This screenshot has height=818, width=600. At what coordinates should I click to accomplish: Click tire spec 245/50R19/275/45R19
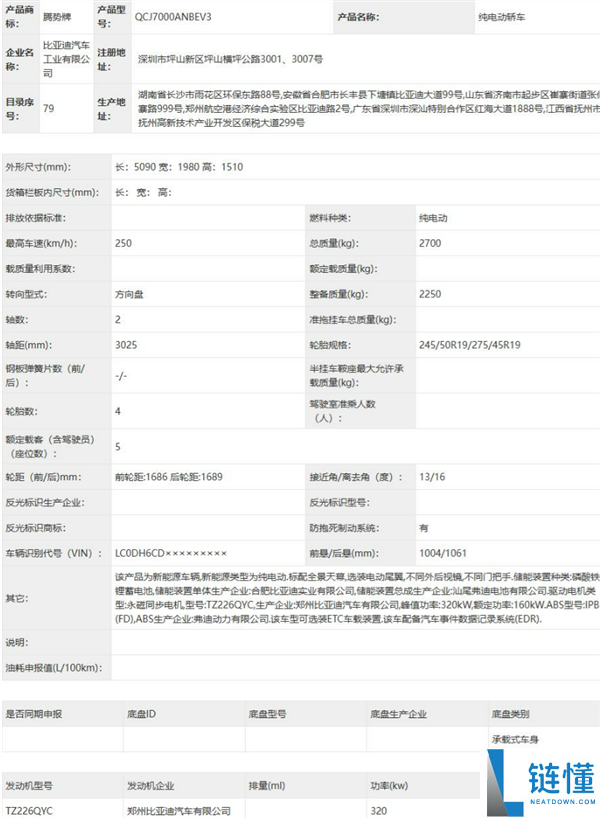470,345
